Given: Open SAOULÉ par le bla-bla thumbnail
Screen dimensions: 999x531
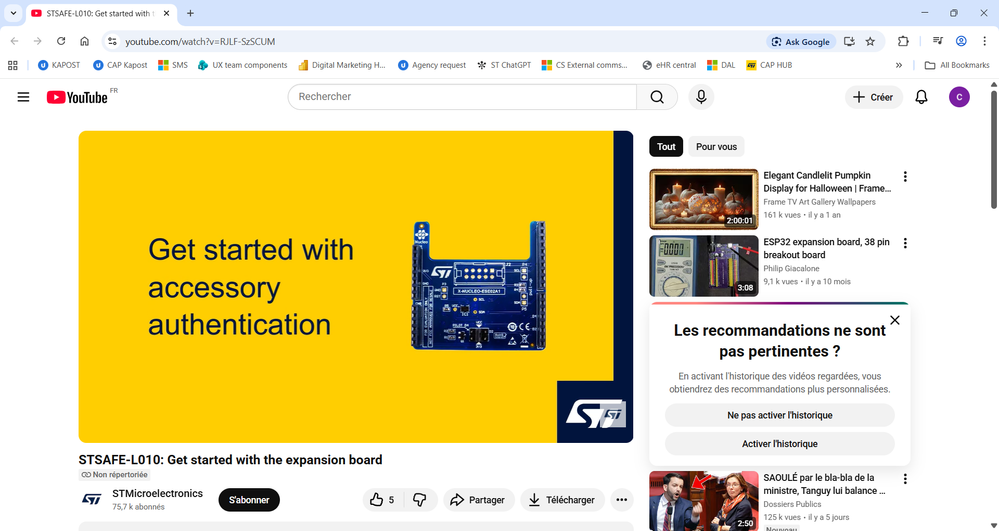Looking at the screenshot, I should tap(703, 501).
